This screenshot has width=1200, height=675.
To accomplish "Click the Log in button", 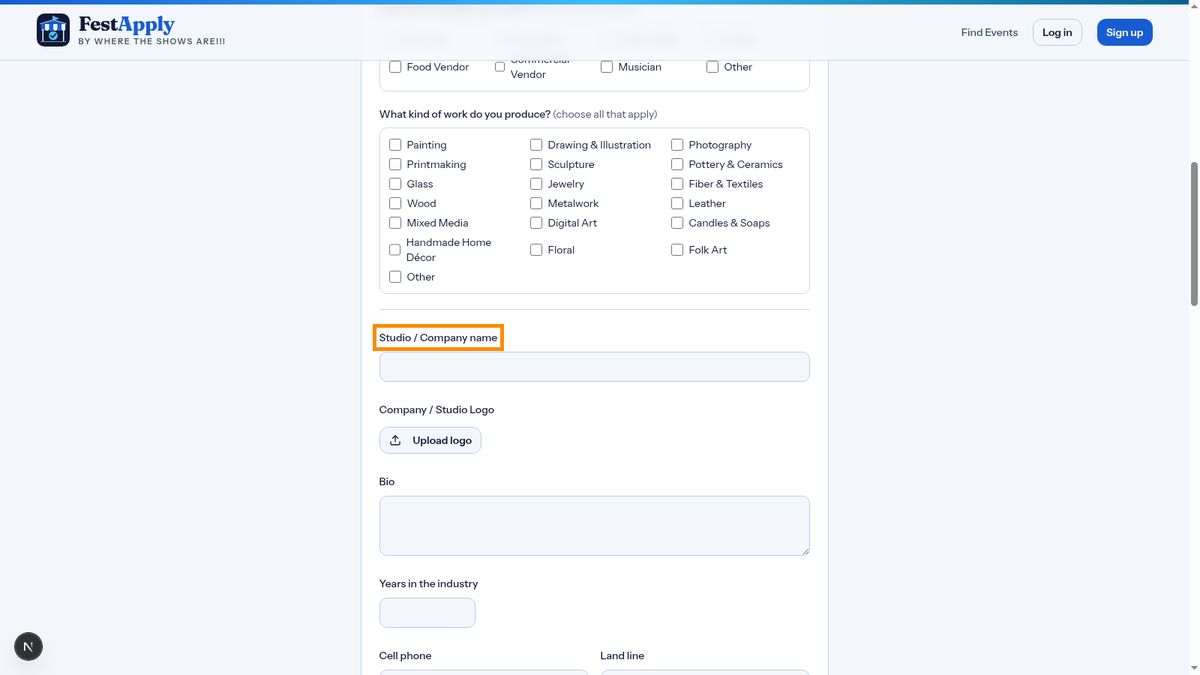I will [x=1057, y=32].
